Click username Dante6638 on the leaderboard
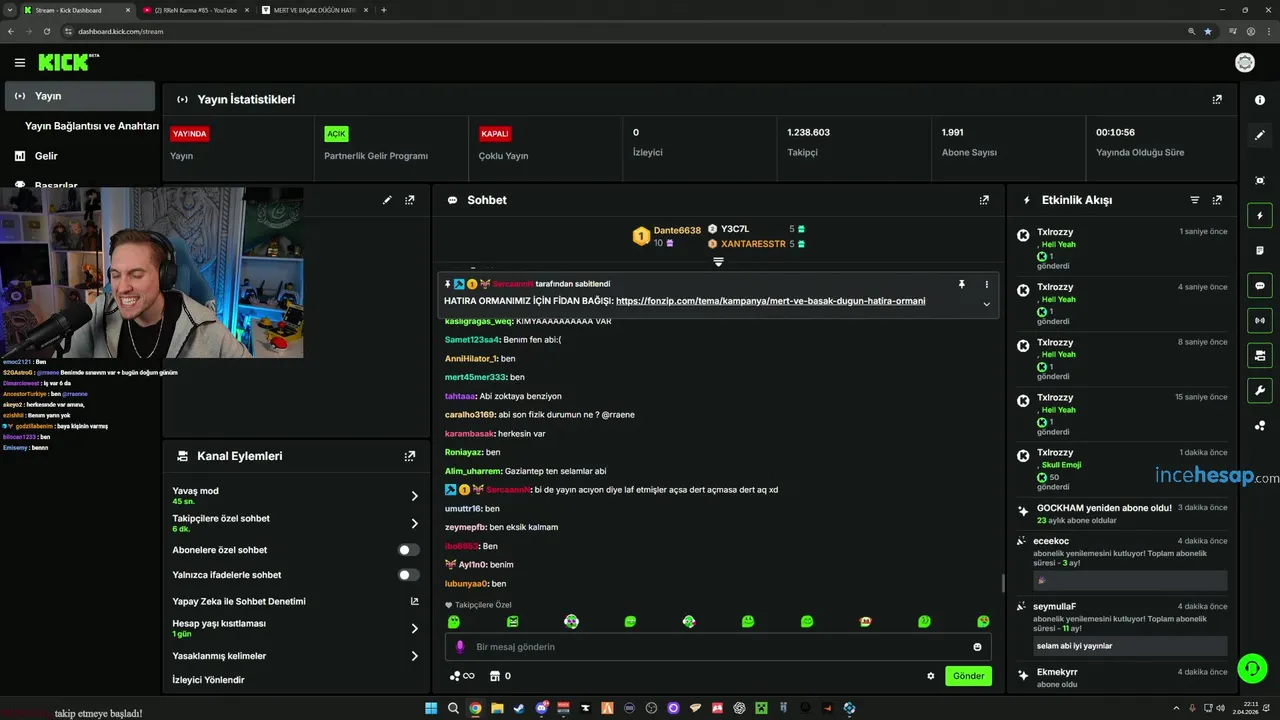Screen dimensions: 1280x720 (677, 230)
